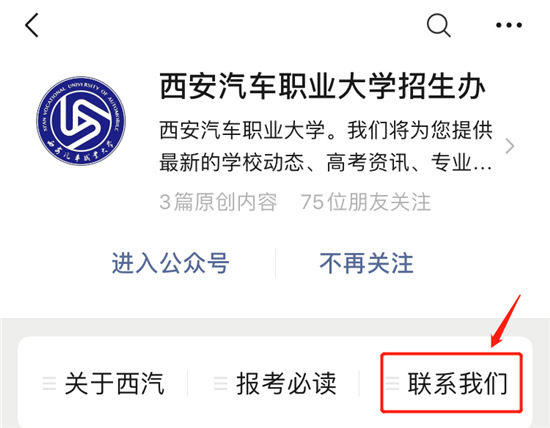The height and width of the screenshot is (428, 550).
Task: Choose 不再关注 to unfollow
Action: pos(367,263)
